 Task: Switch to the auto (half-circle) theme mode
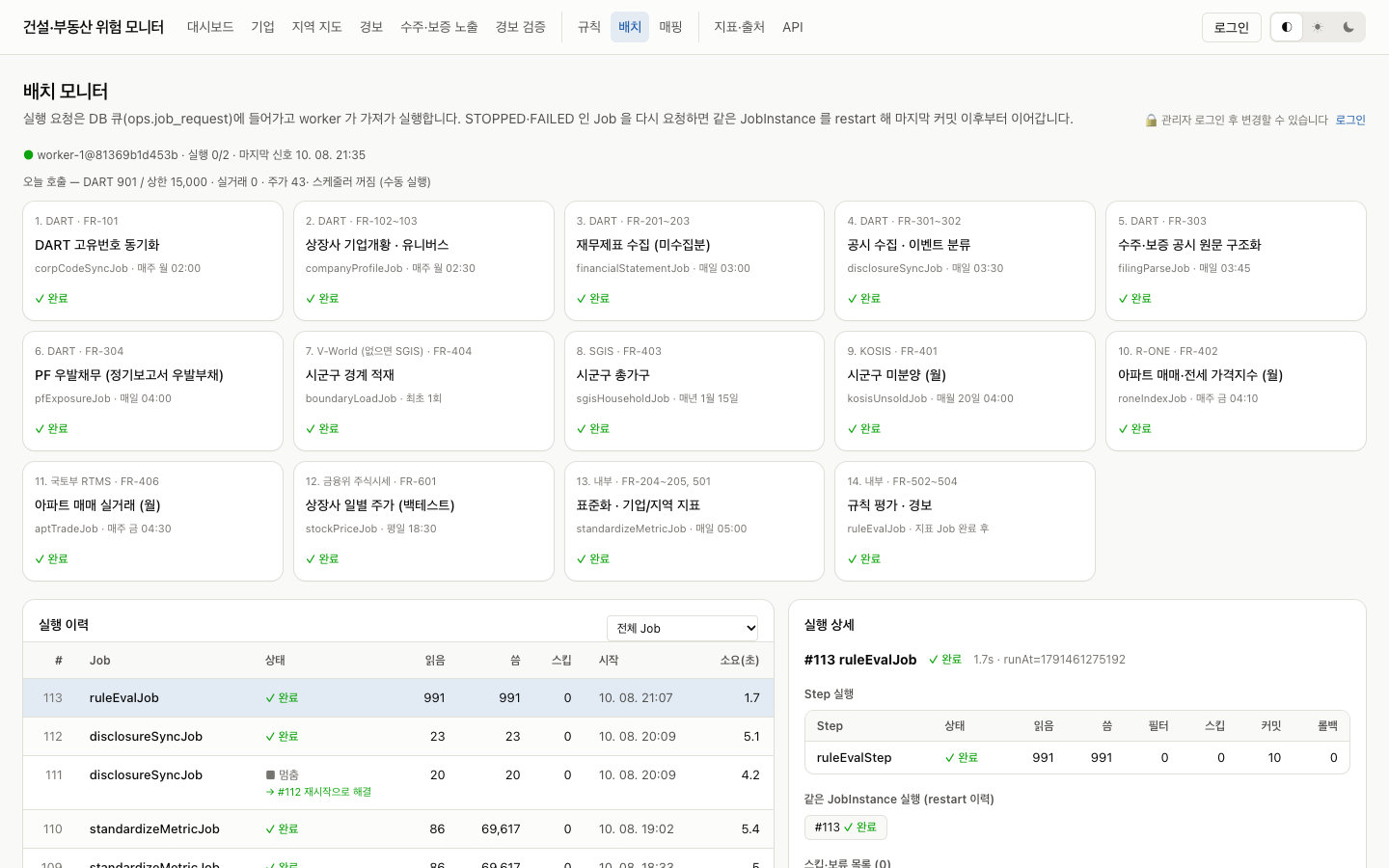pos(1287,27)
